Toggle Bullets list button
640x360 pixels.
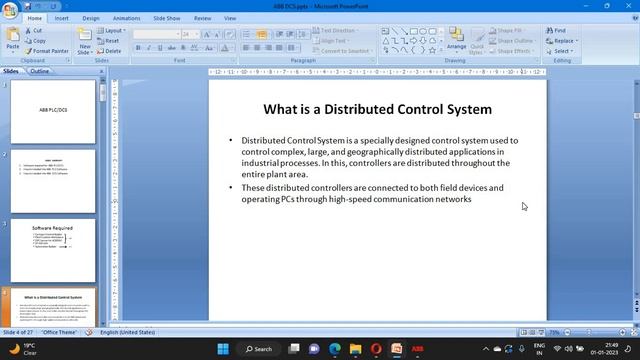click(247, 34)
